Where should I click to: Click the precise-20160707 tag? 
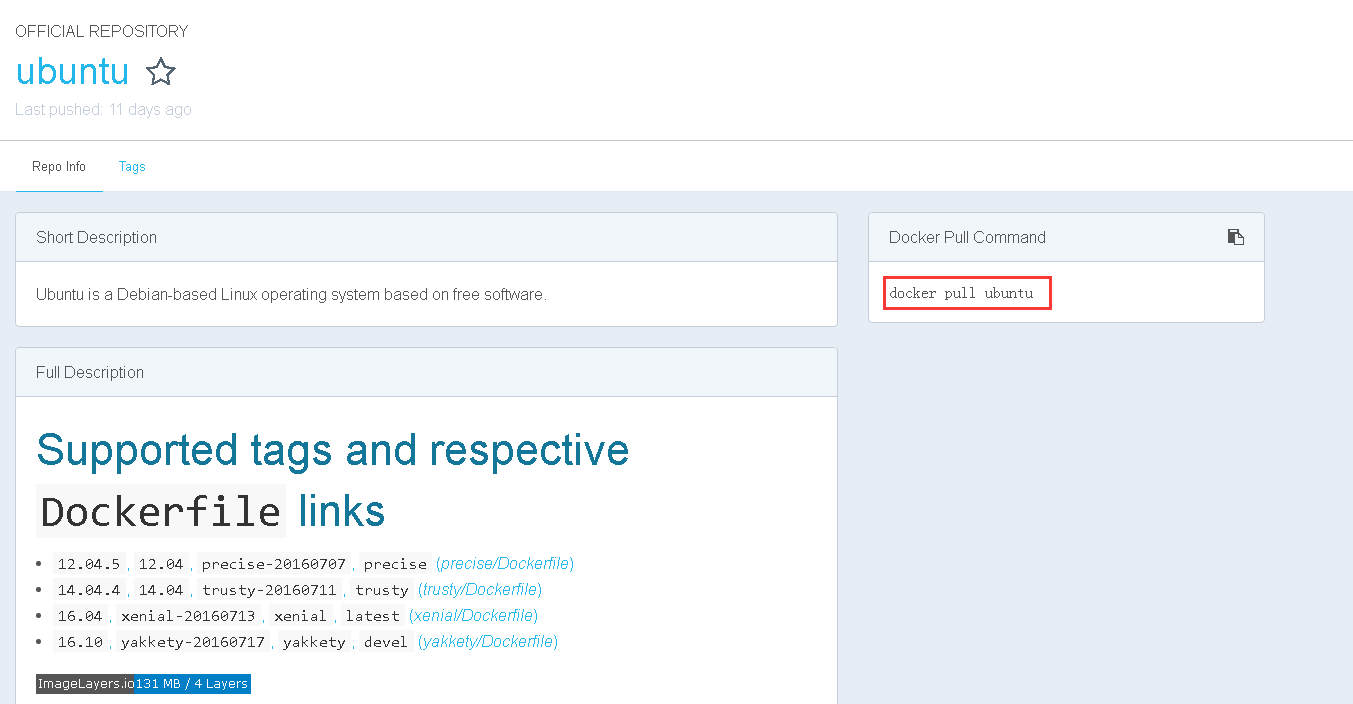pyautogui.click(x=273, y=564)
